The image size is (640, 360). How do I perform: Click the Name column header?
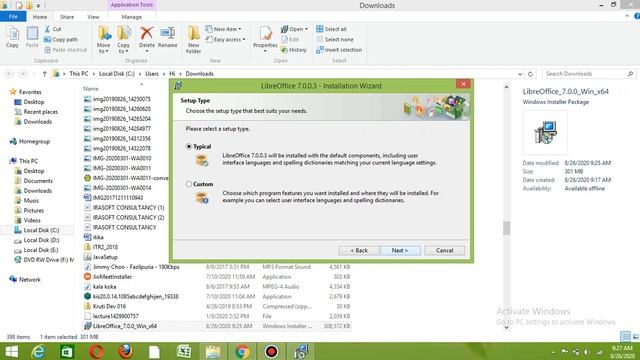point(91,89)
